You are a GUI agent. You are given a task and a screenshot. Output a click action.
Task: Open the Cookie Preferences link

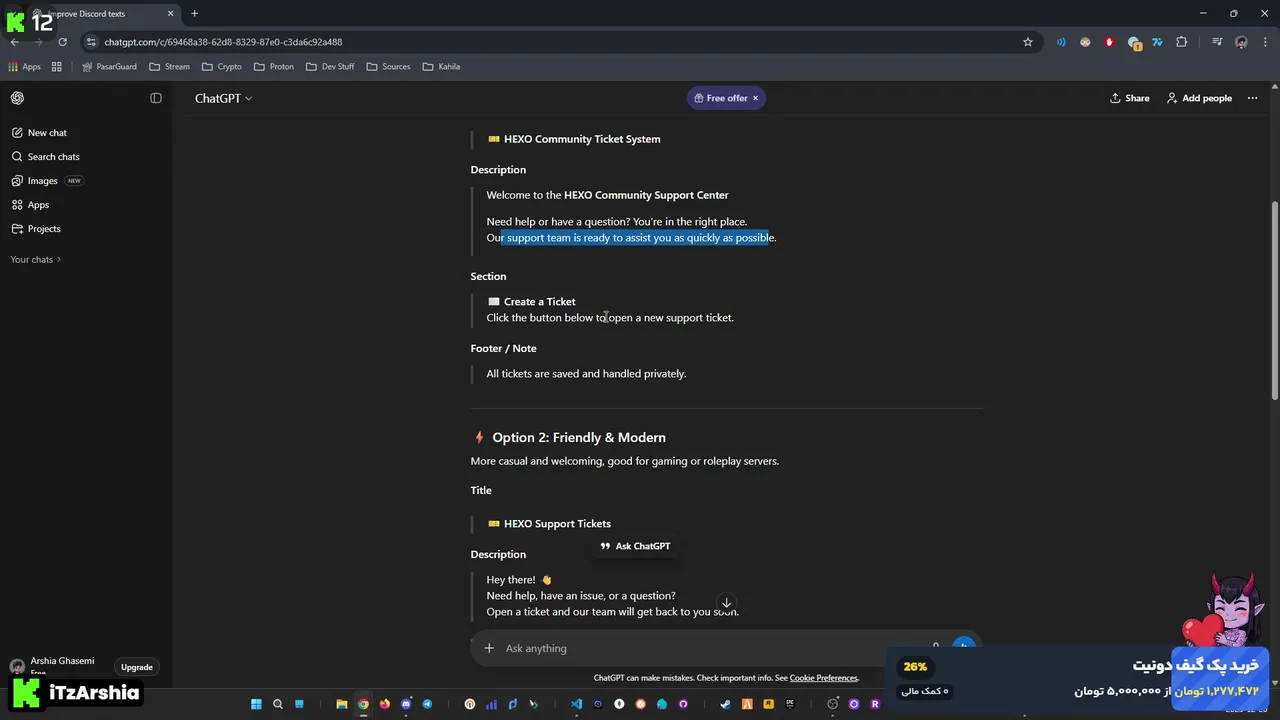click(x=823, y=678)
